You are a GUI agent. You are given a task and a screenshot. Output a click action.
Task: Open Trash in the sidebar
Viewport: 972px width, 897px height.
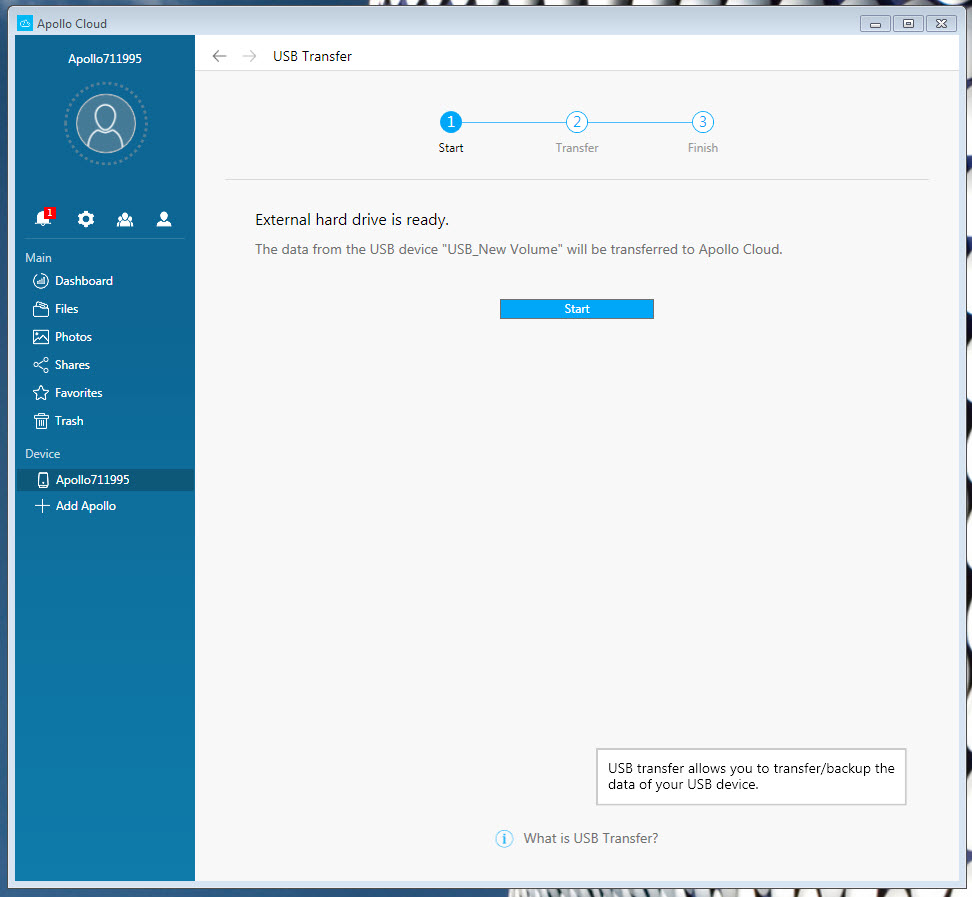coord(69,421)
